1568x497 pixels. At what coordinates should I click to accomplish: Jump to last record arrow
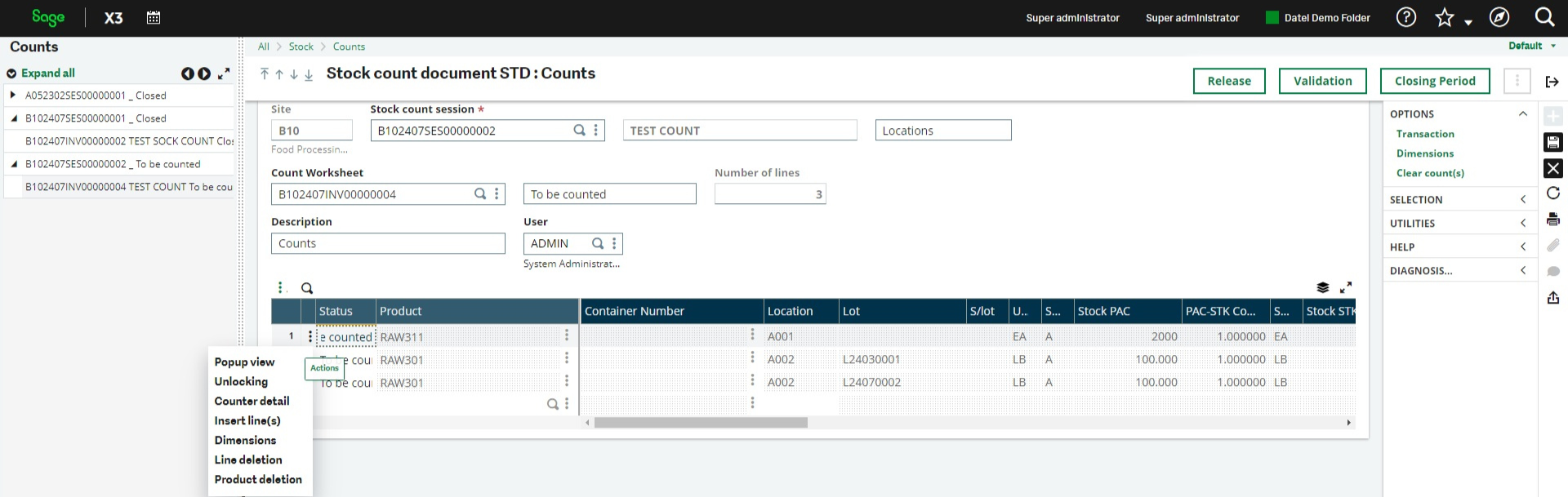point(309,74)
